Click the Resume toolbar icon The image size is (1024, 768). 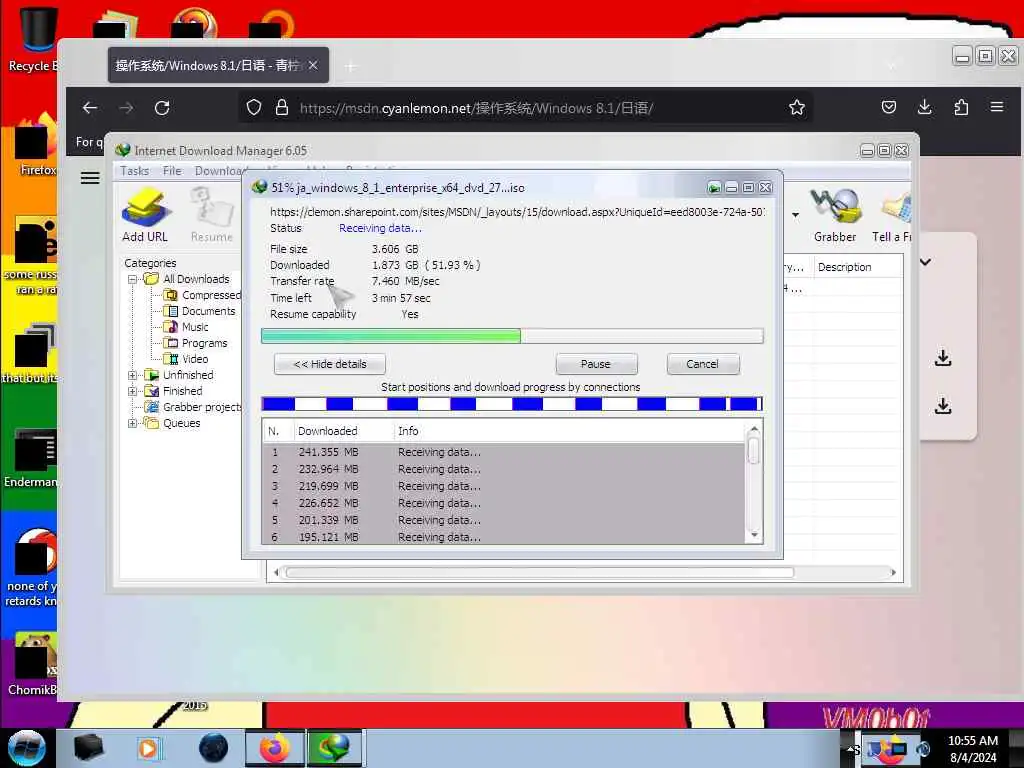212,215
